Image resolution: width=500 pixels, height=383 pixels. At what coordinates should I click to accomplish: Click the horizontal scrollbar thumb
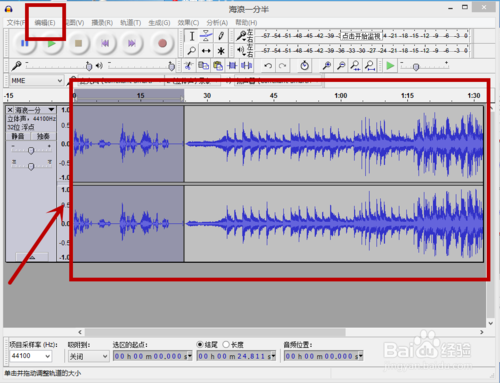tap(215, 332)
